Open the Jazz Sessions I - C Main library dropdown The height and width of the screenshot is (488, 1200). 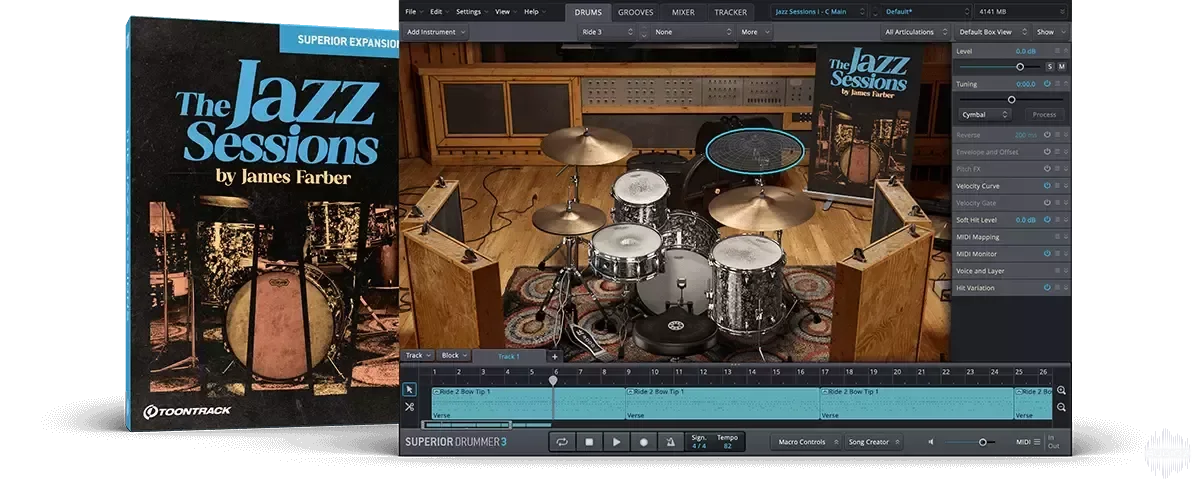coord(819,12)
